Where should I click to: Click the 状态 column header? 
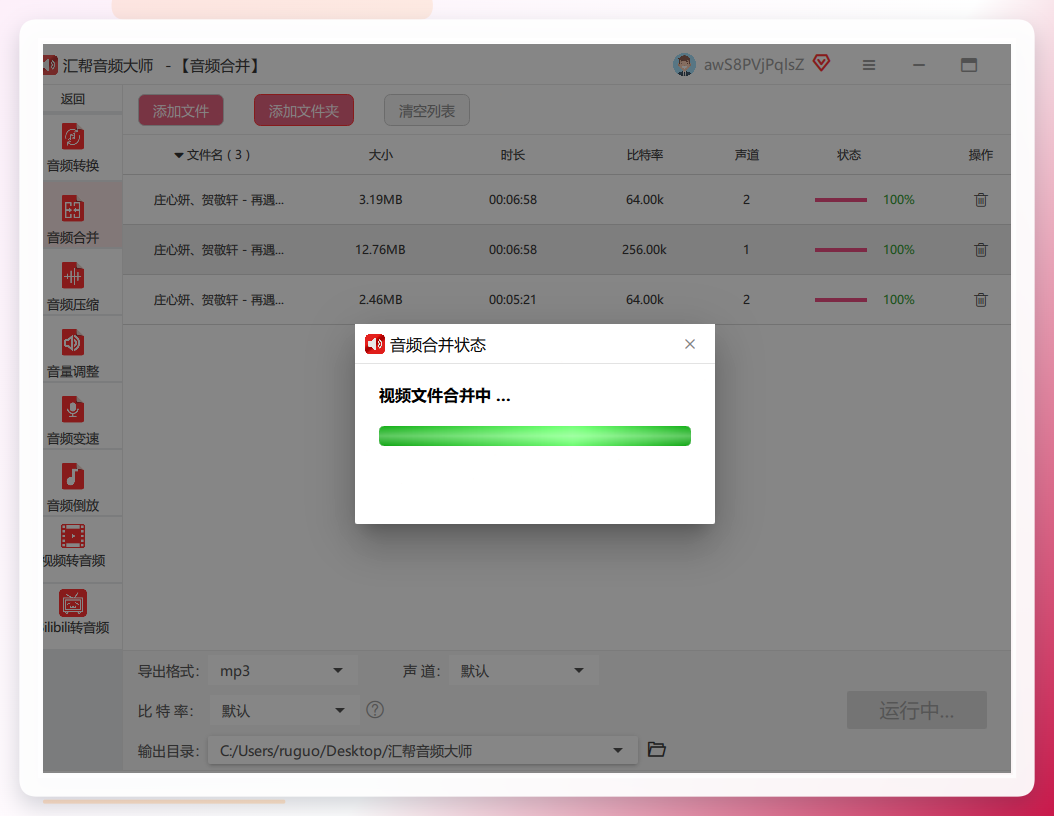point(849,155)
